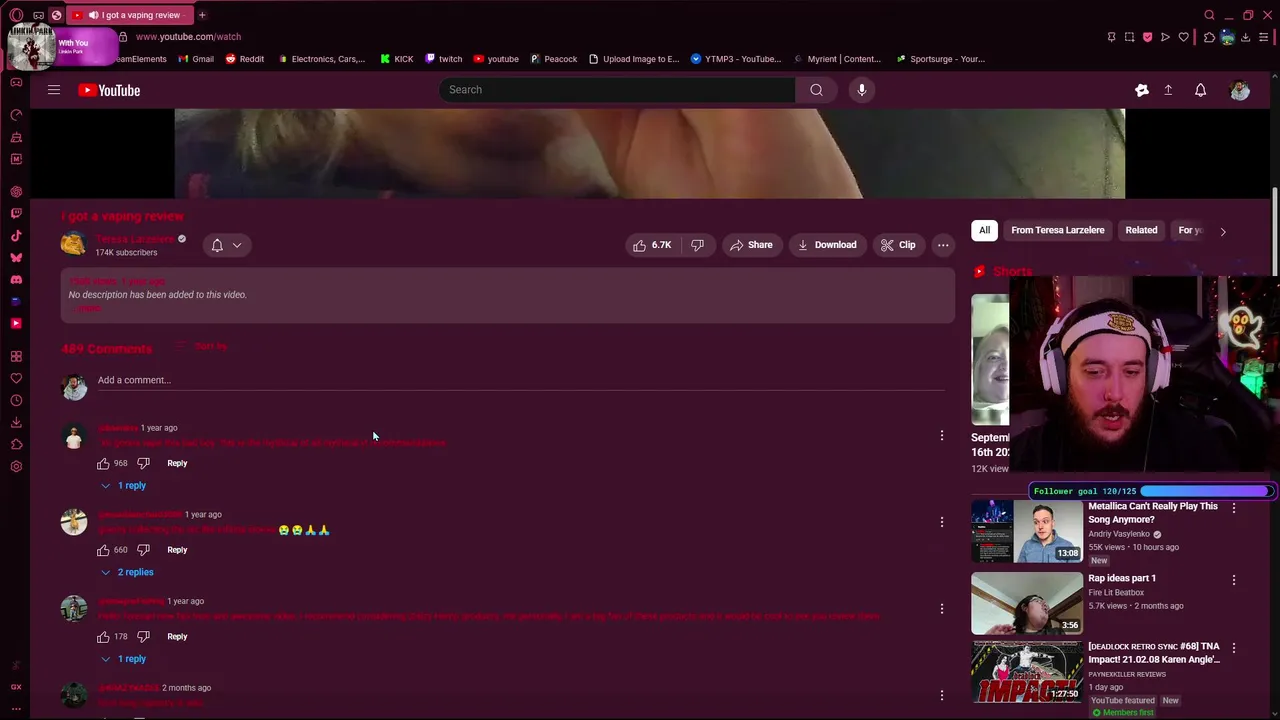
Task: Like the video with 6.7K likes
Action: pyautogui.click(x=651, y=245)
